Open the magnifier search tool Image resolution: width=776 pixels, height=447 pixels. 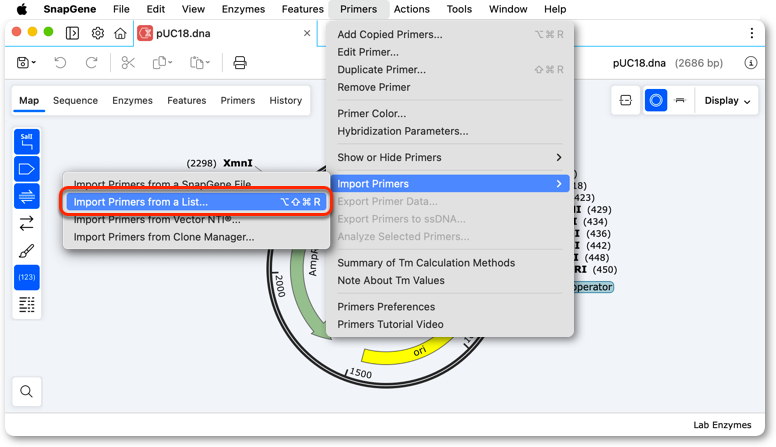coord(27,392)
